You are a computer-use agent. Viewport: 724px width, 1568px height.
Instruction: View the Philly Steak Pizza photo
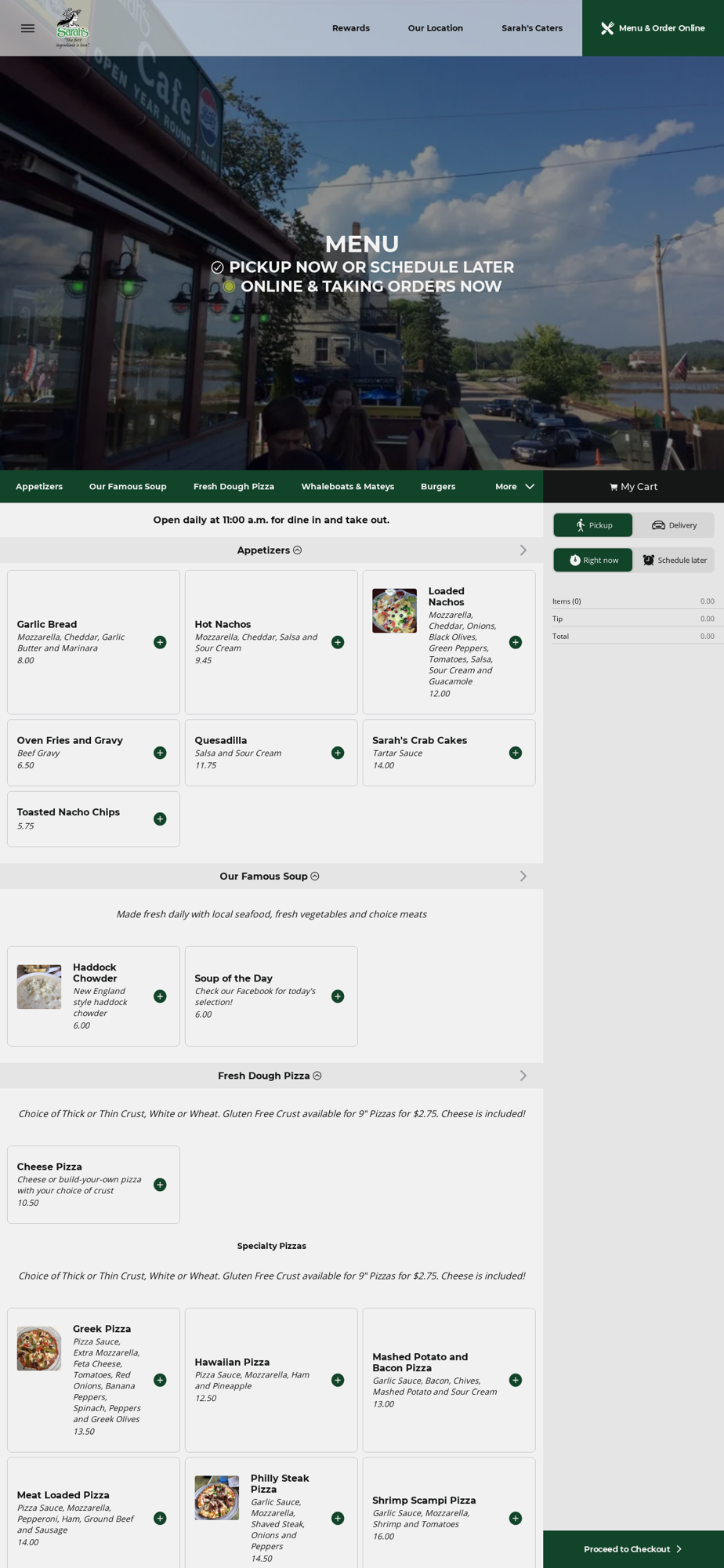click(x=217, y=1498)
